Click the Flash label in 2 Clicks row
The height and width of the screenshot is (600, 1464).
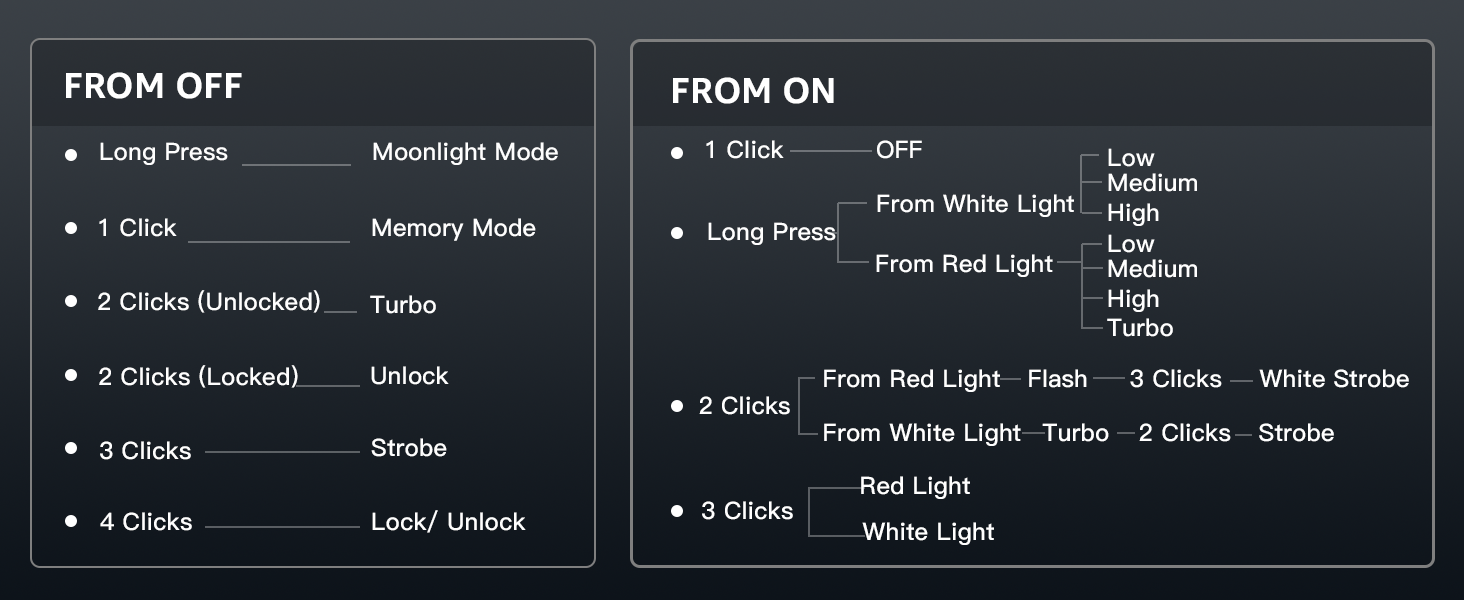tap(1057, 379)
